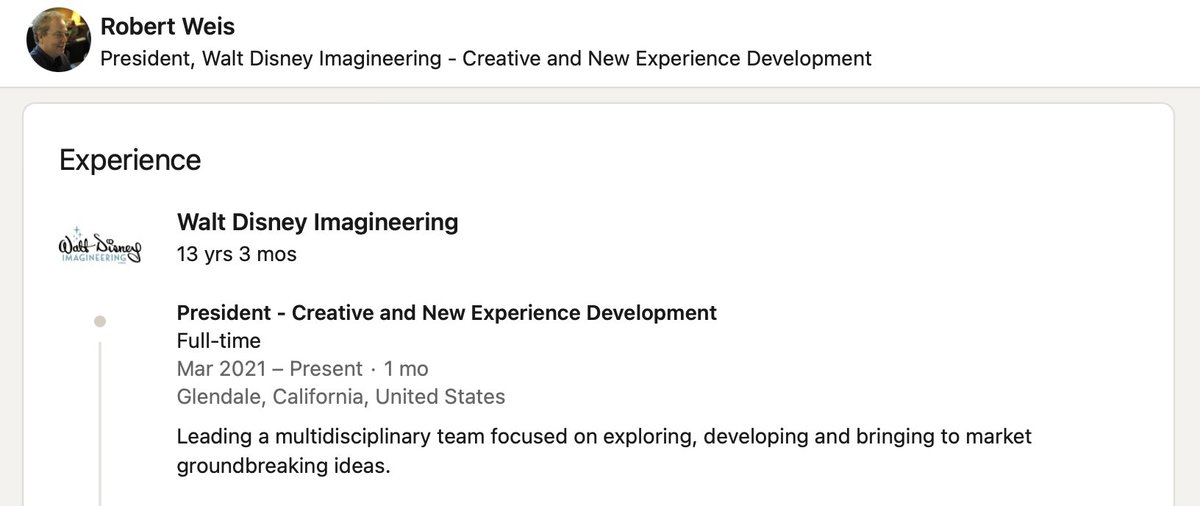Click the "1 mo" role duration
This screenshot has width=1200, height=506.
coord(406,369)
